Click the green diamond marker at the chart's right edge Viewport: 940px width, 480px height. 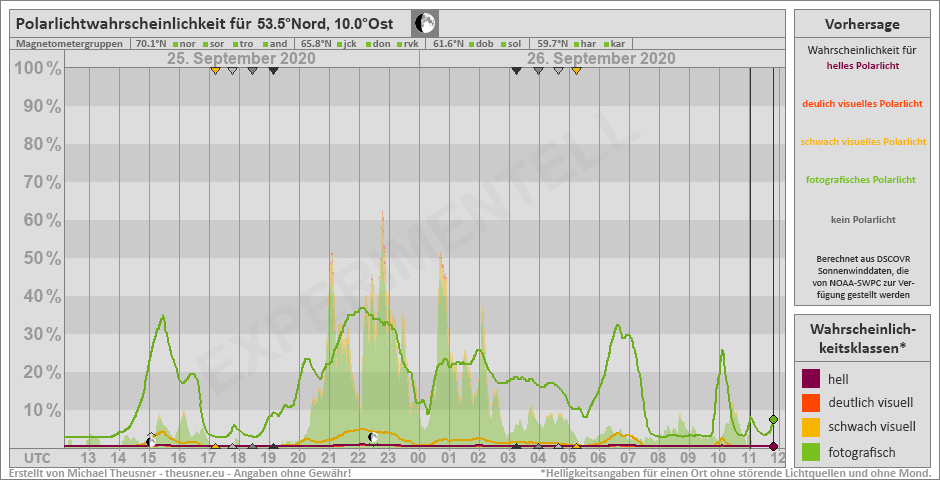[x=773, y=419]
